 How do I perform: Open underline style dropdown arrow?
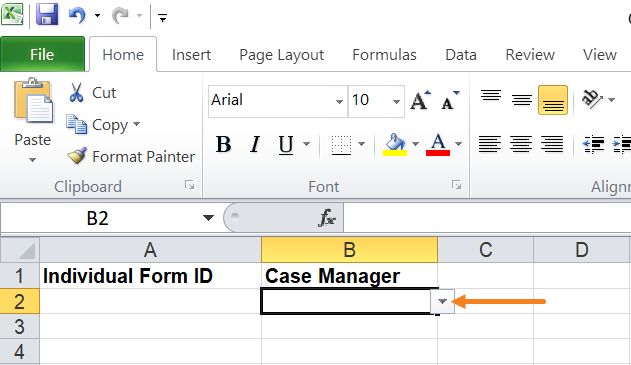tap(307, 144)
